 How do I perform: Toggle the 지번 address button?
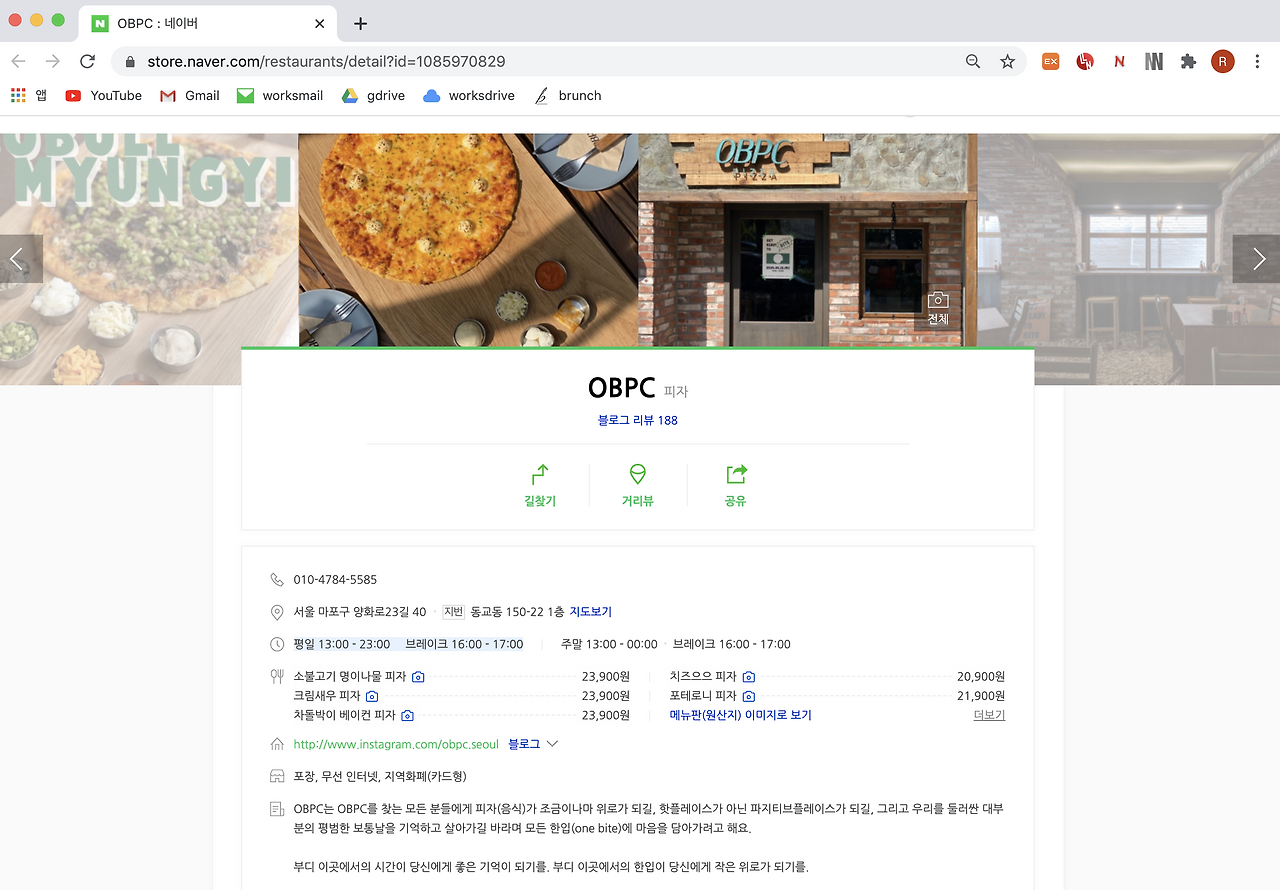tap(453, 612)
